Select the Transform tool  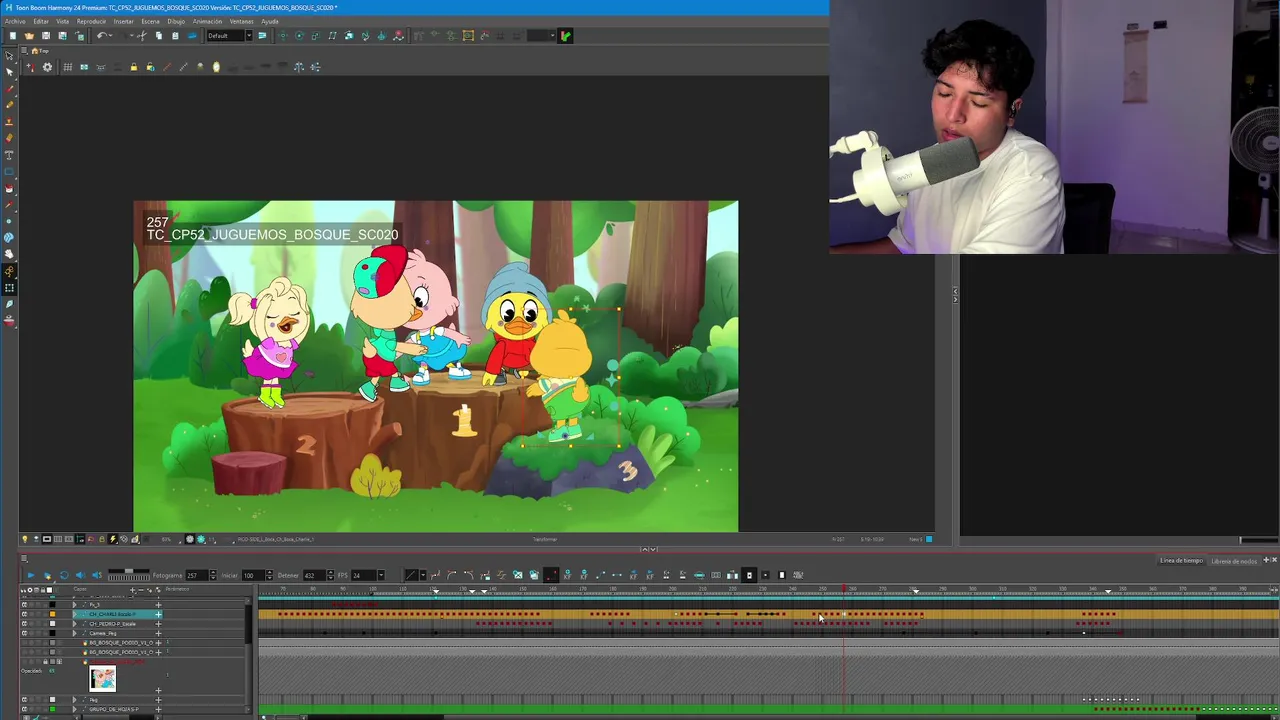(x=9, y=289)
